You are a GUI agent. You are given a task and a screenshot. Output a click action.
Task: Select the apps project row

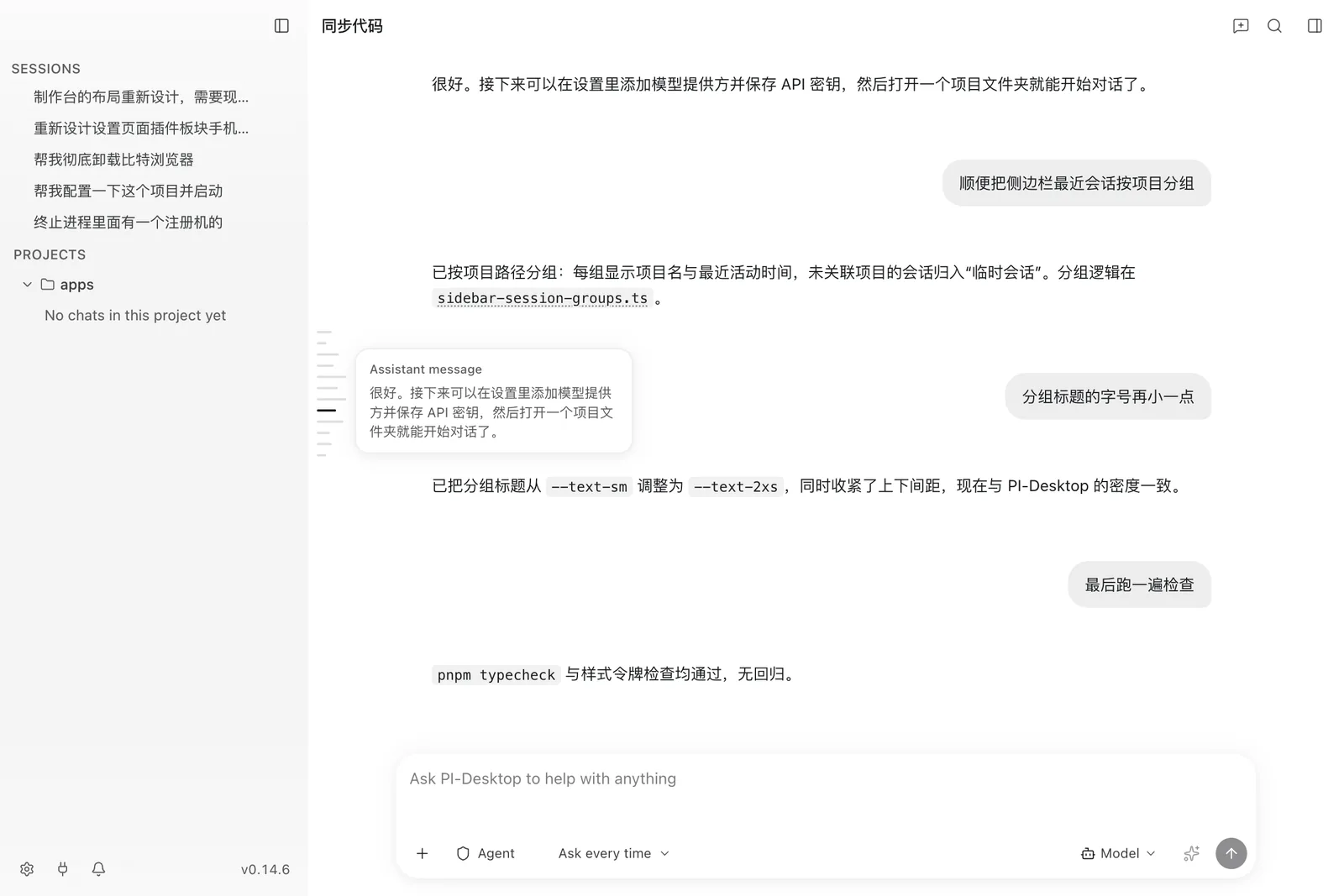tap(154, 285)
